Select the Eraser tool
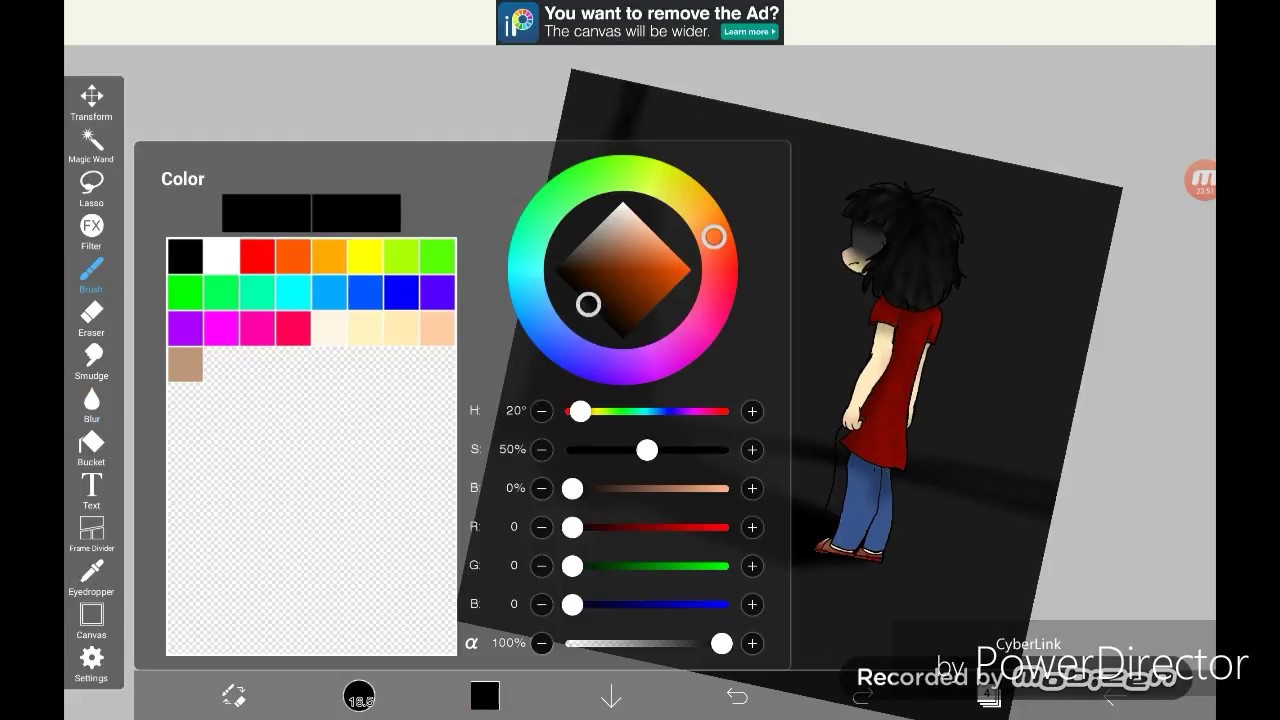The image size is (1280, 720). coord(92,318)
